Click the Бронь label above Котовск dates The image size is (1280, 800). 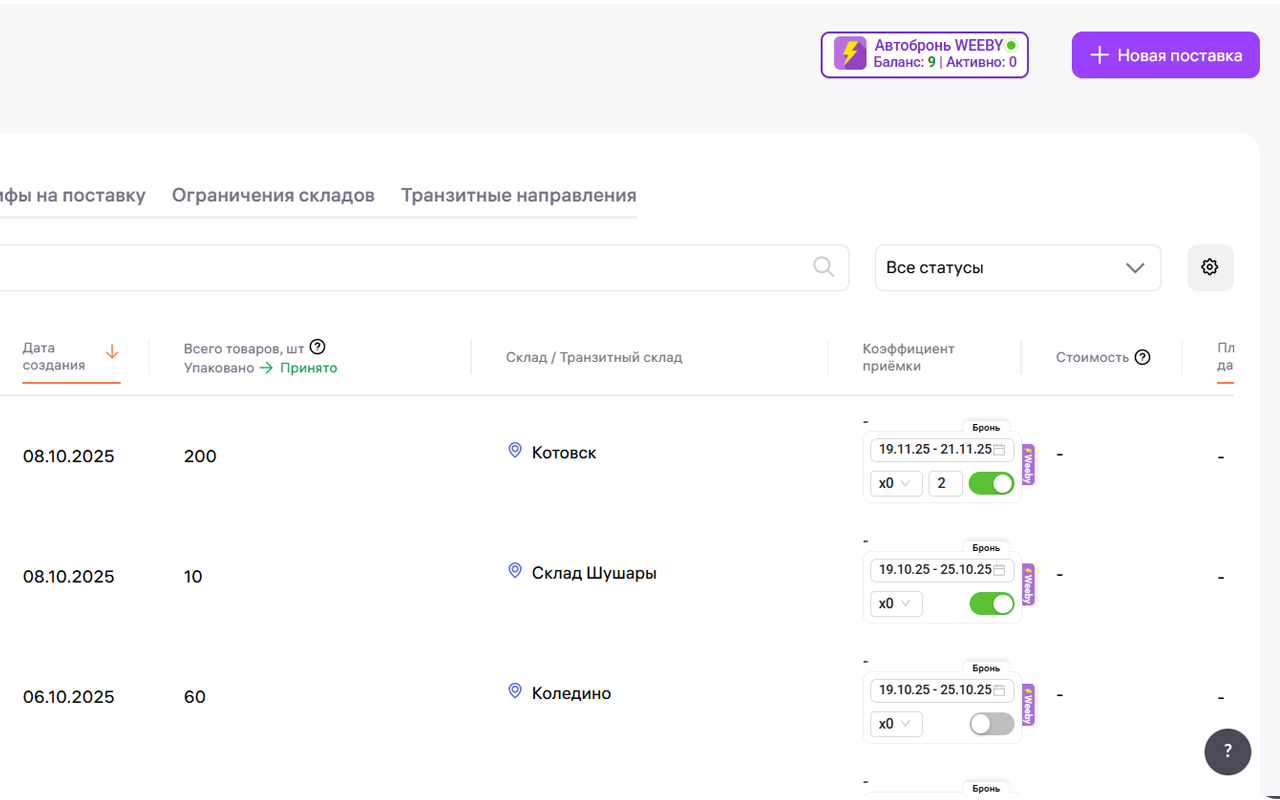(986, 428)
